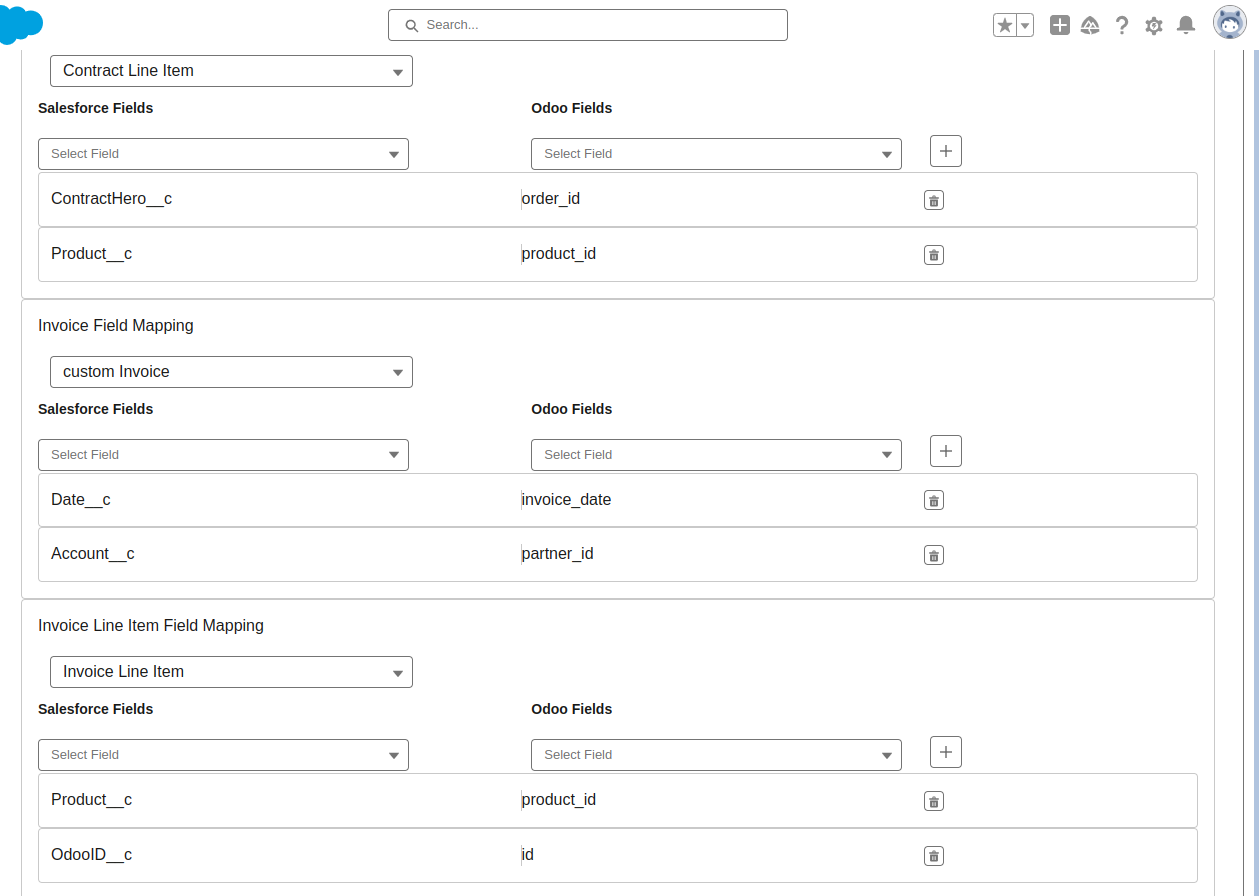Add a new Invoice Line Item mapping row
Screen dimensions: 1259x896
[944, 752]
